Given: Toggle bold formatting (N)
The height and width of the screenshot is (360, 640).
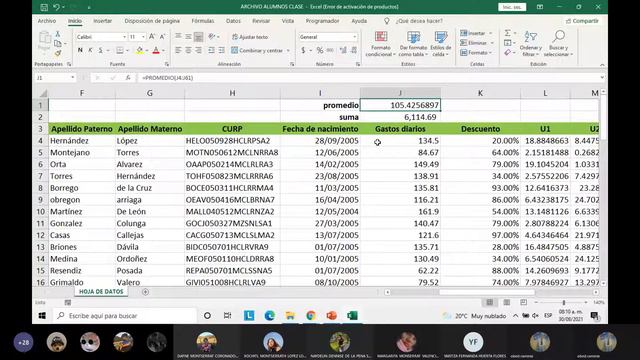Looking at the screenshot, I should [x=80, y=50].
